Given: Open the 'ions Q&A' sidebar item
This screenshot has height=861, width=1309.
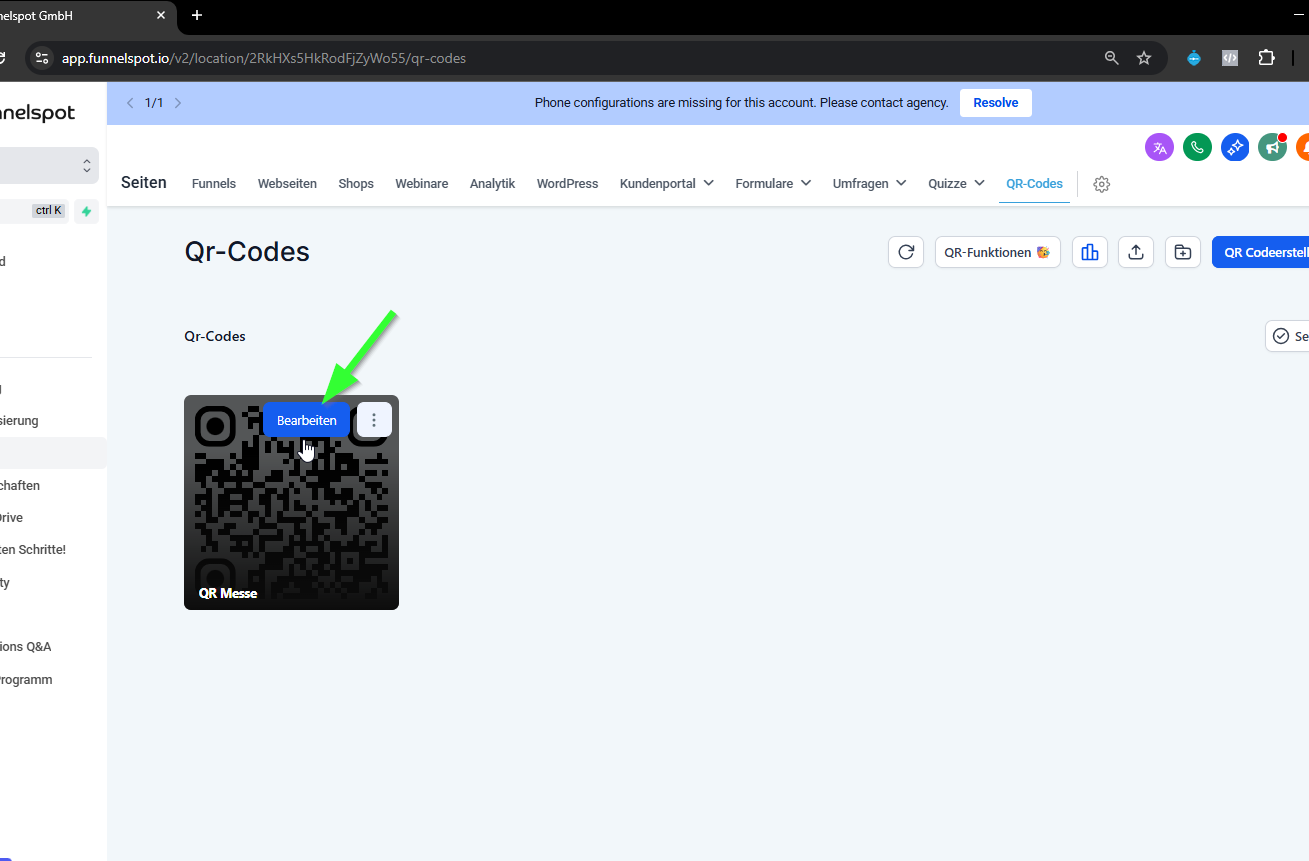Looking at the screenshot, I should click(26, 647).
